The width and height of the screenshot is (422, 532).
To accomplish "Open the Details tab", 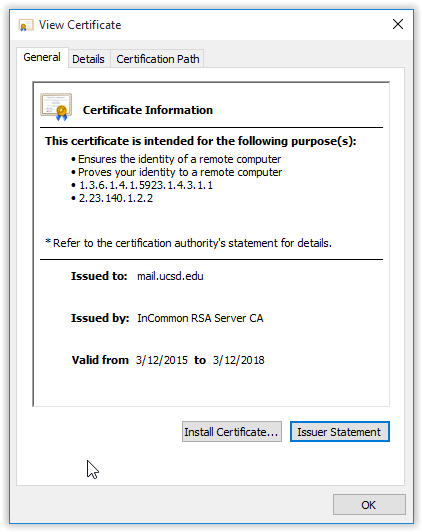I will pos(89,59).
